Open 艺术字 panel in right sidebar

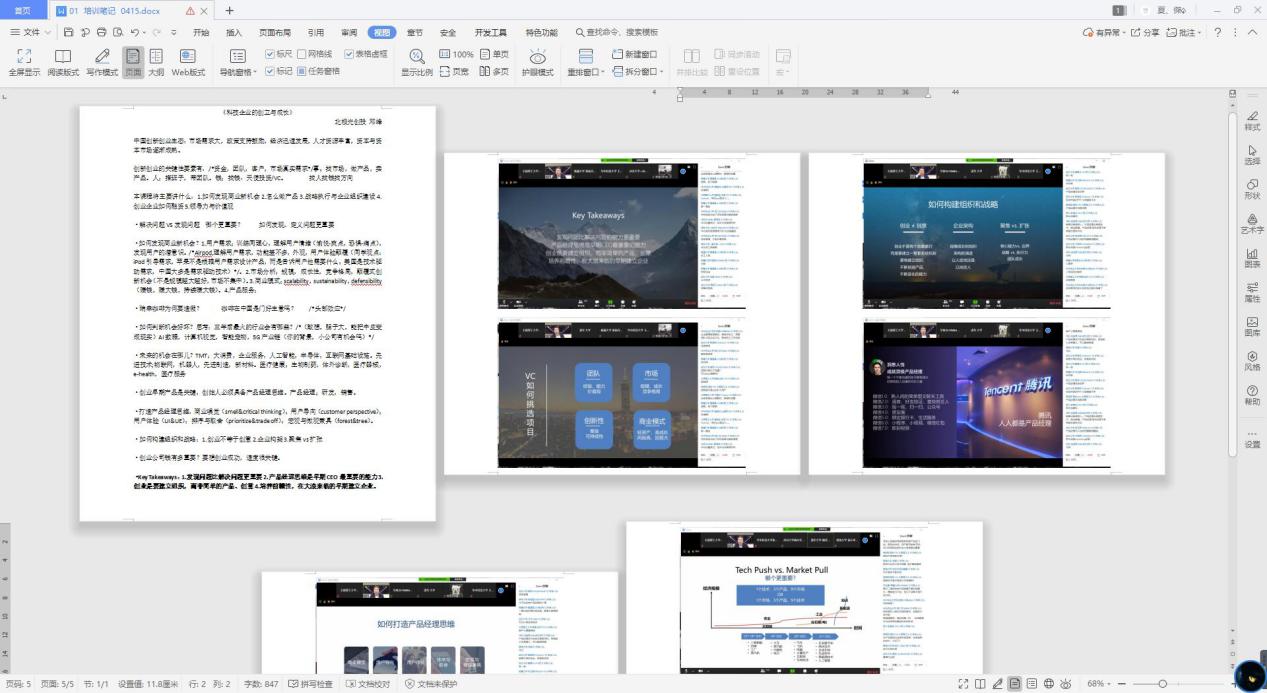[1252, 222]
